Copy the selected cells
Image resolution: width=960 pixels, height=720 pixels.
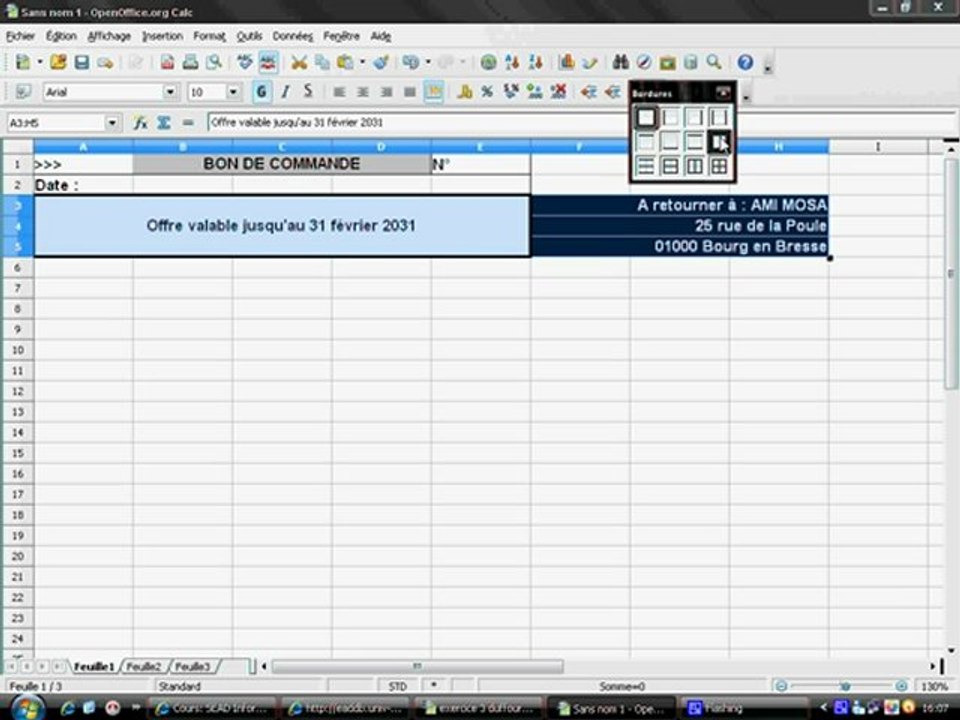pyautogui.click(x=322, y=62)
